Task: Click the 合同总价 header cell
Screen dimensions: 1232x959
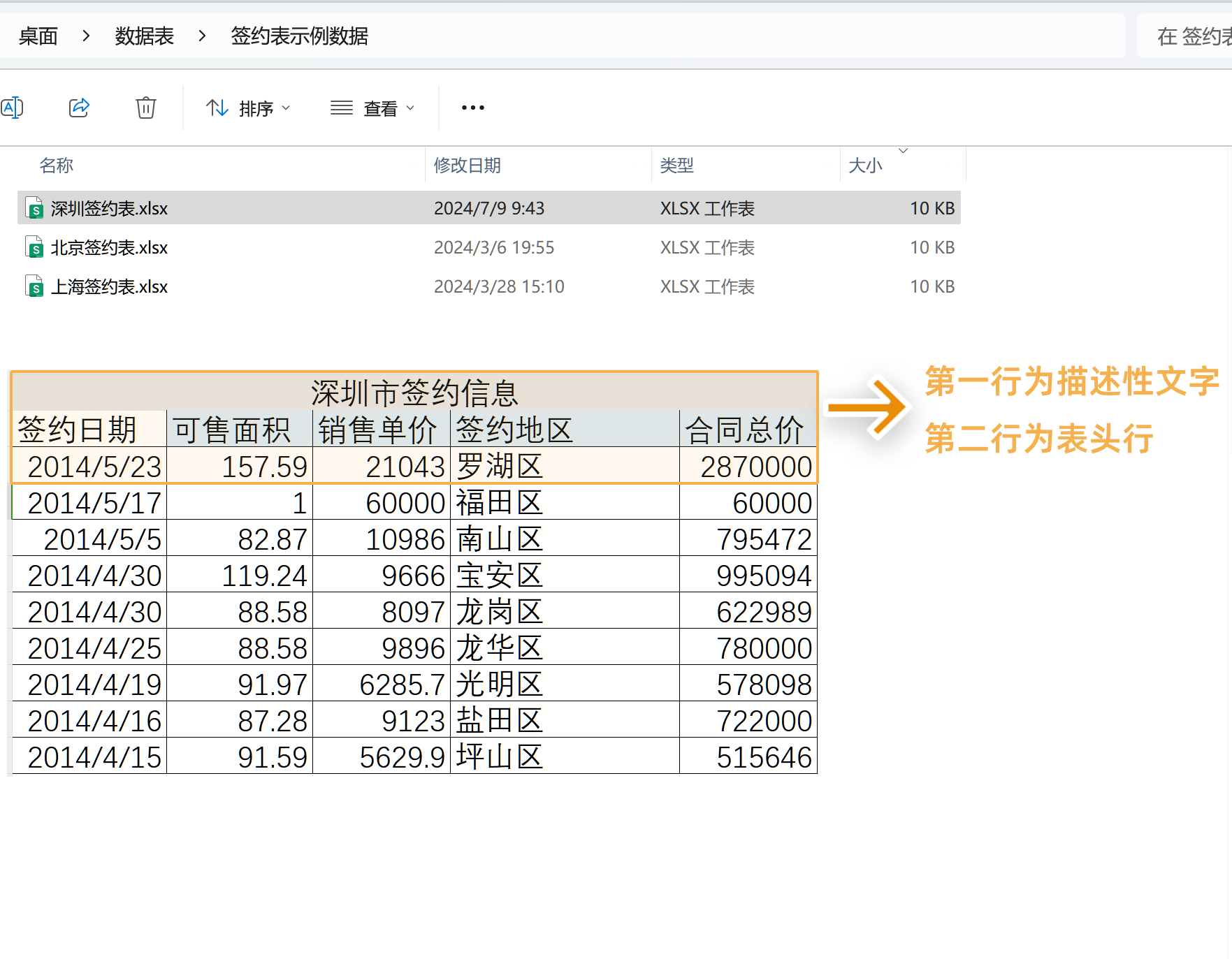Action: 748,429
